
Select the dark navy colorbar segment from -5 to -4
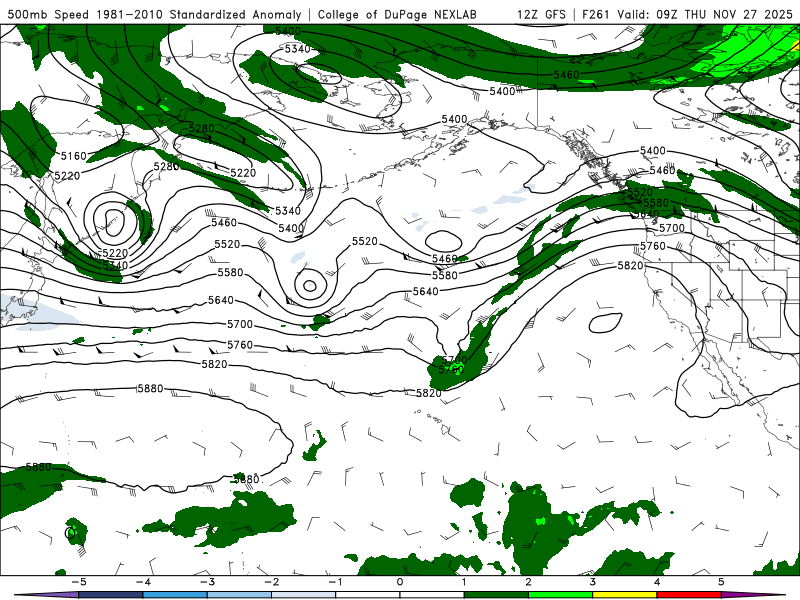[111, 595]
